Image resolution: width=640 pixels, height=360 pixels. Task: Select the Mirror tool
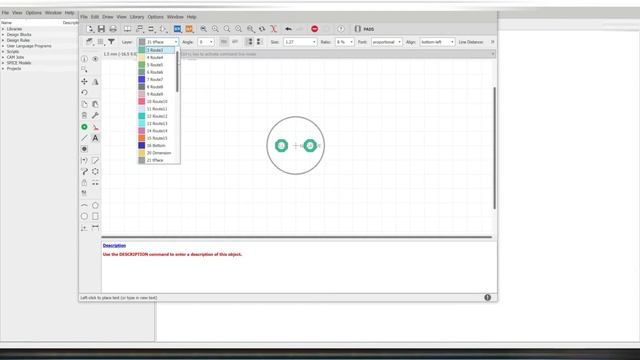pos(95,82)
